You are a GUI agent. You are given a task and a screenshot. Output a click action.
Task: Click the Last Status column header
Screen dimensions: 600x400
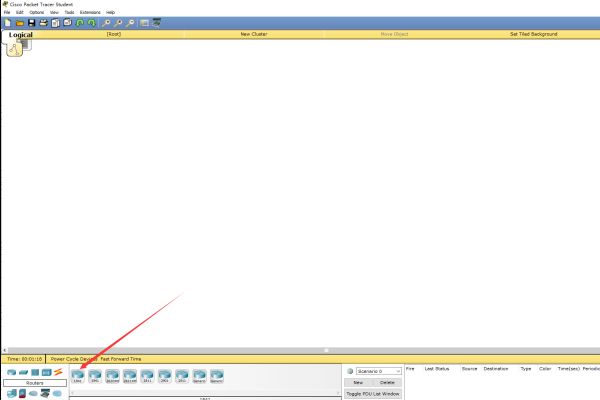coord(437,369)
